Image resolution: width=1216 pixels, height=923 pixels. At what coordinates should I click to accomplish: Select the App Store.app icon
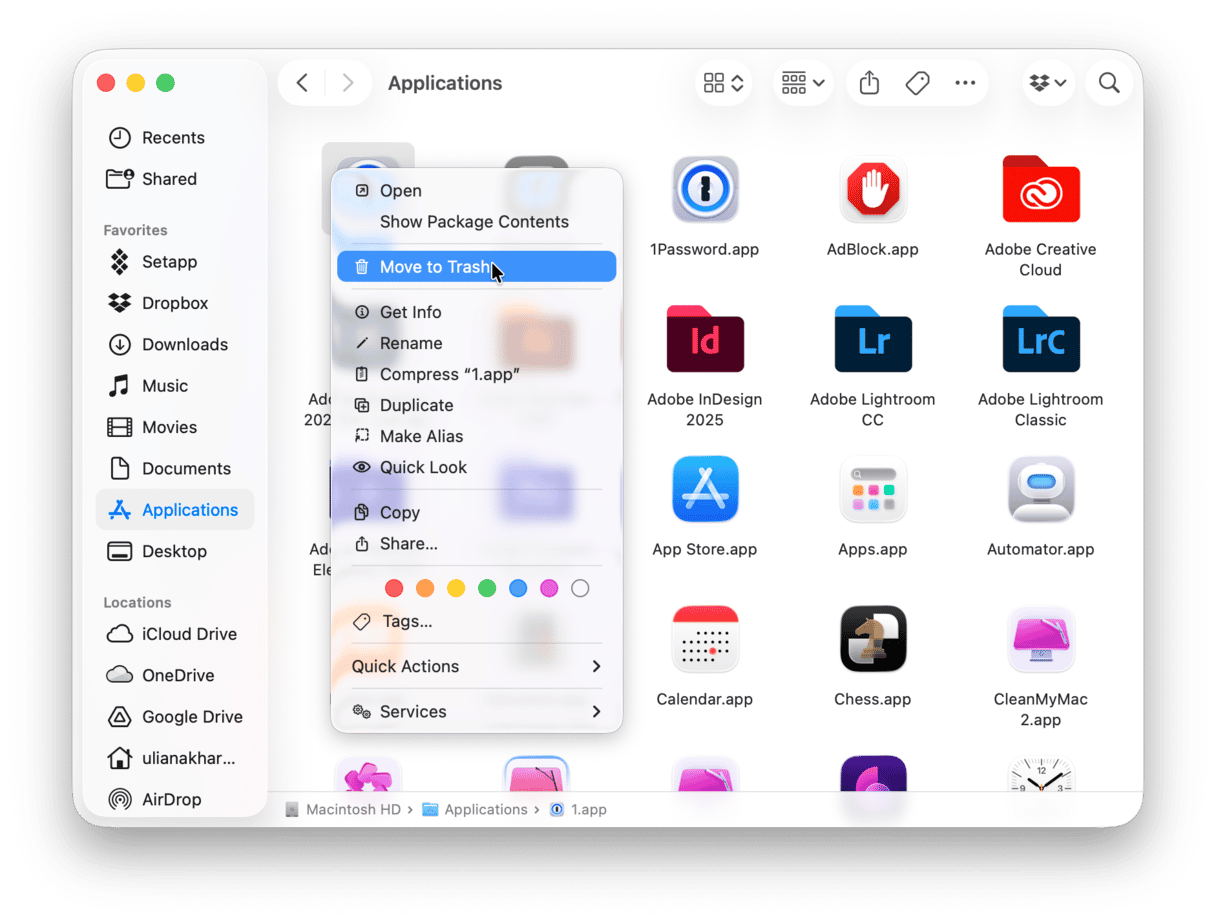705,489
